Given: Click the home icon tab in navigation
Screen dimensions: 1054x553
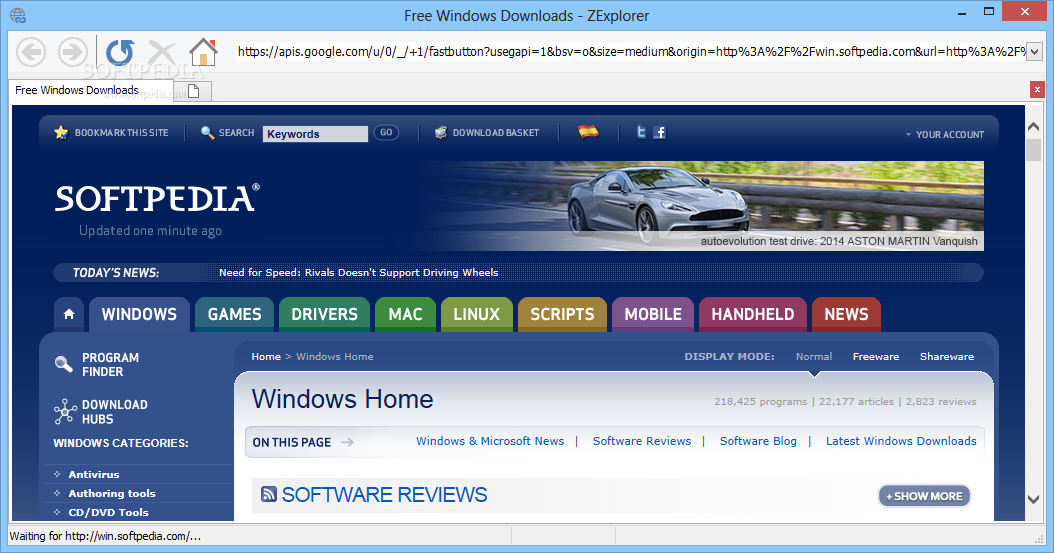Looking at the screenshot, I should pos(69,314).
